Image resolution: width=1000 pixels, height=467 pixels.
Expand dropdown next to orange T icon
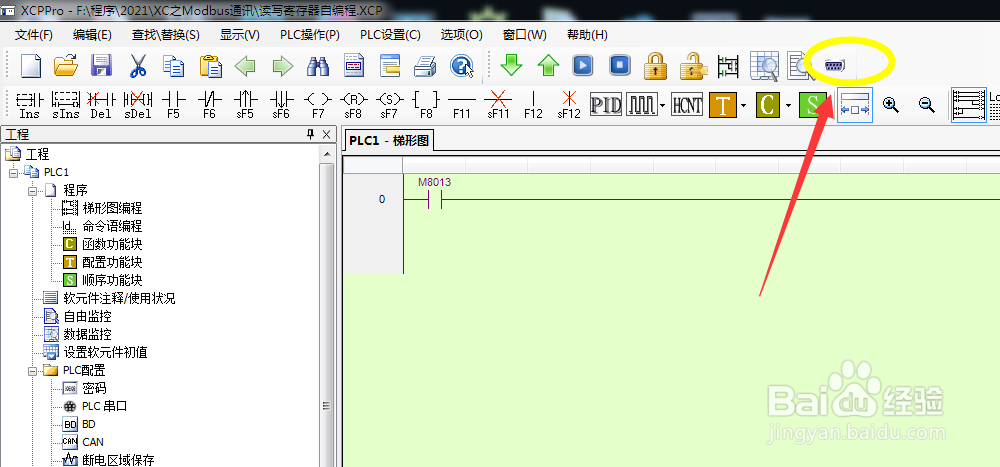pyautogui.click(x=744, y=105)
